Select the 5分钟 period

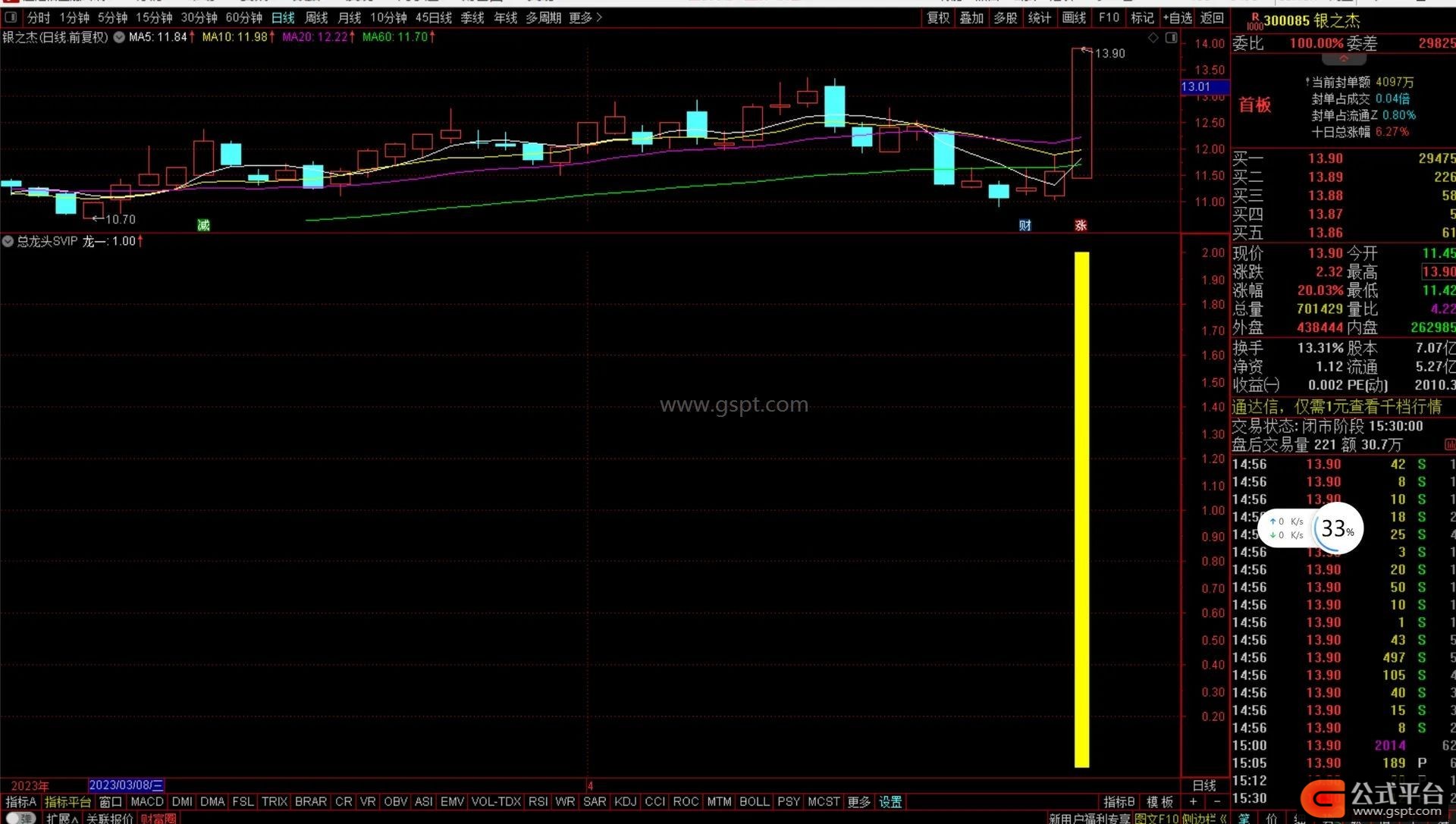(x=112, y=17)
